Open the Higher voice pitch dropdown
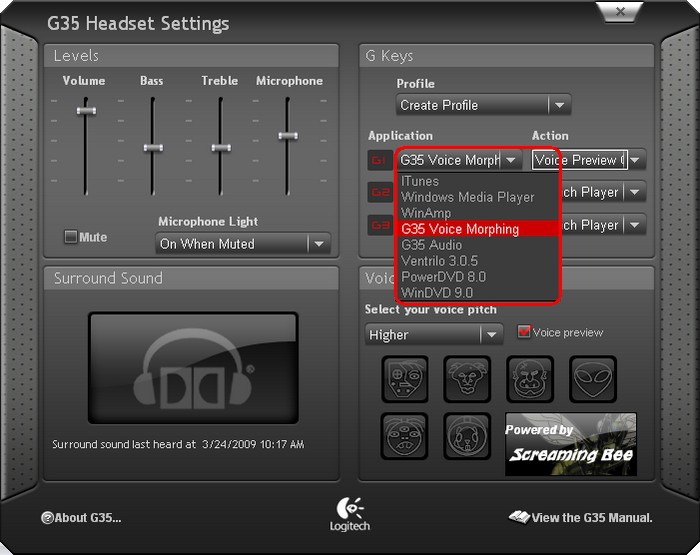The width and height of the screenshot is (700, 555). pos(434,334)
